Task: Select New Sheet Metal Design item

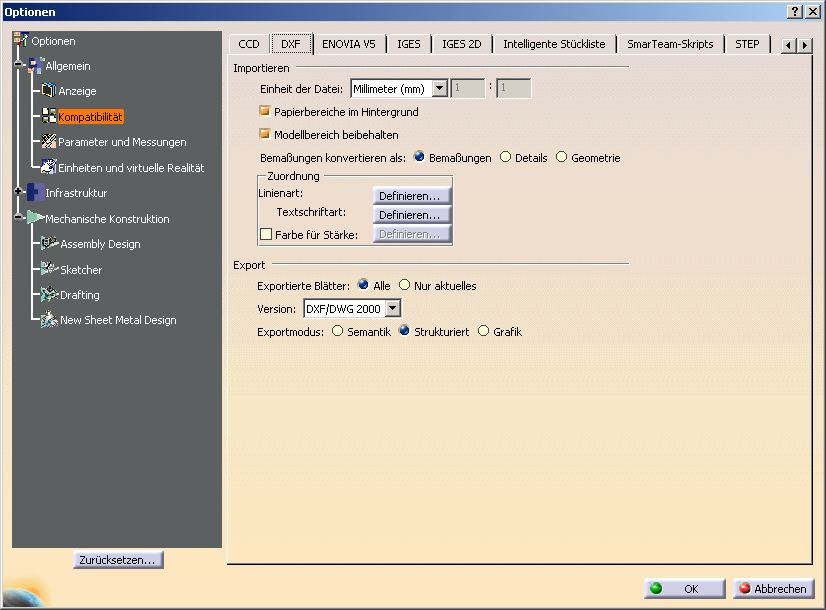Action: [118, 320]
